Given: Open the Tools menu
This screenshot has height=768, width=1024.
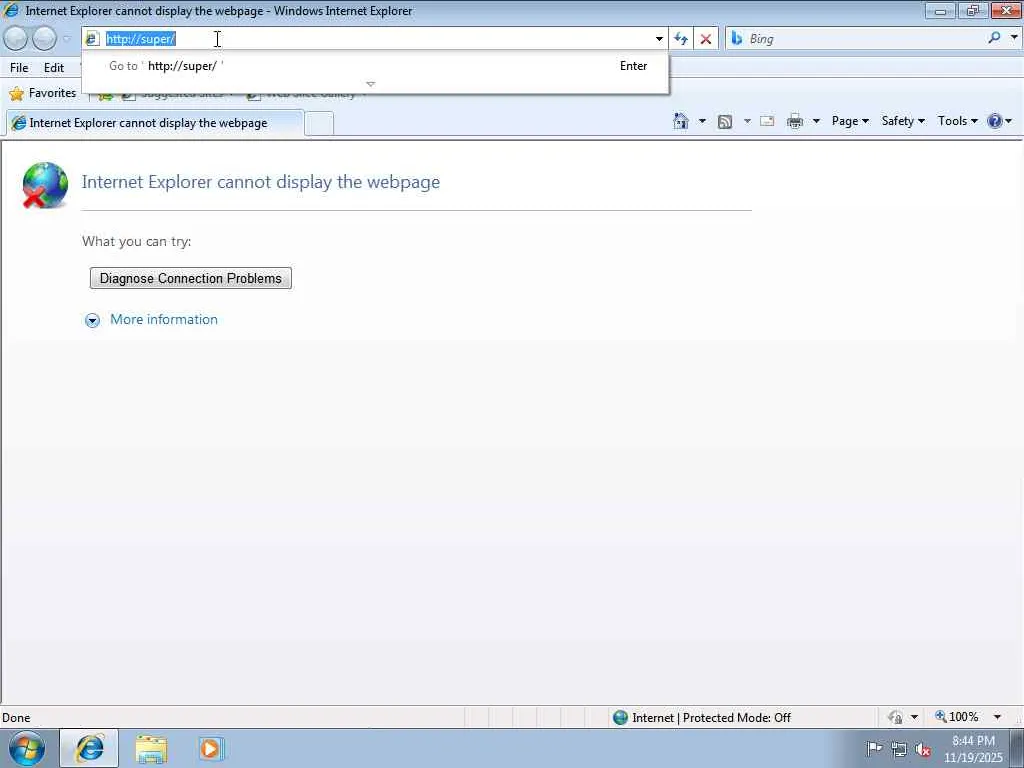Looking at the screenshot, I should 957,121.
